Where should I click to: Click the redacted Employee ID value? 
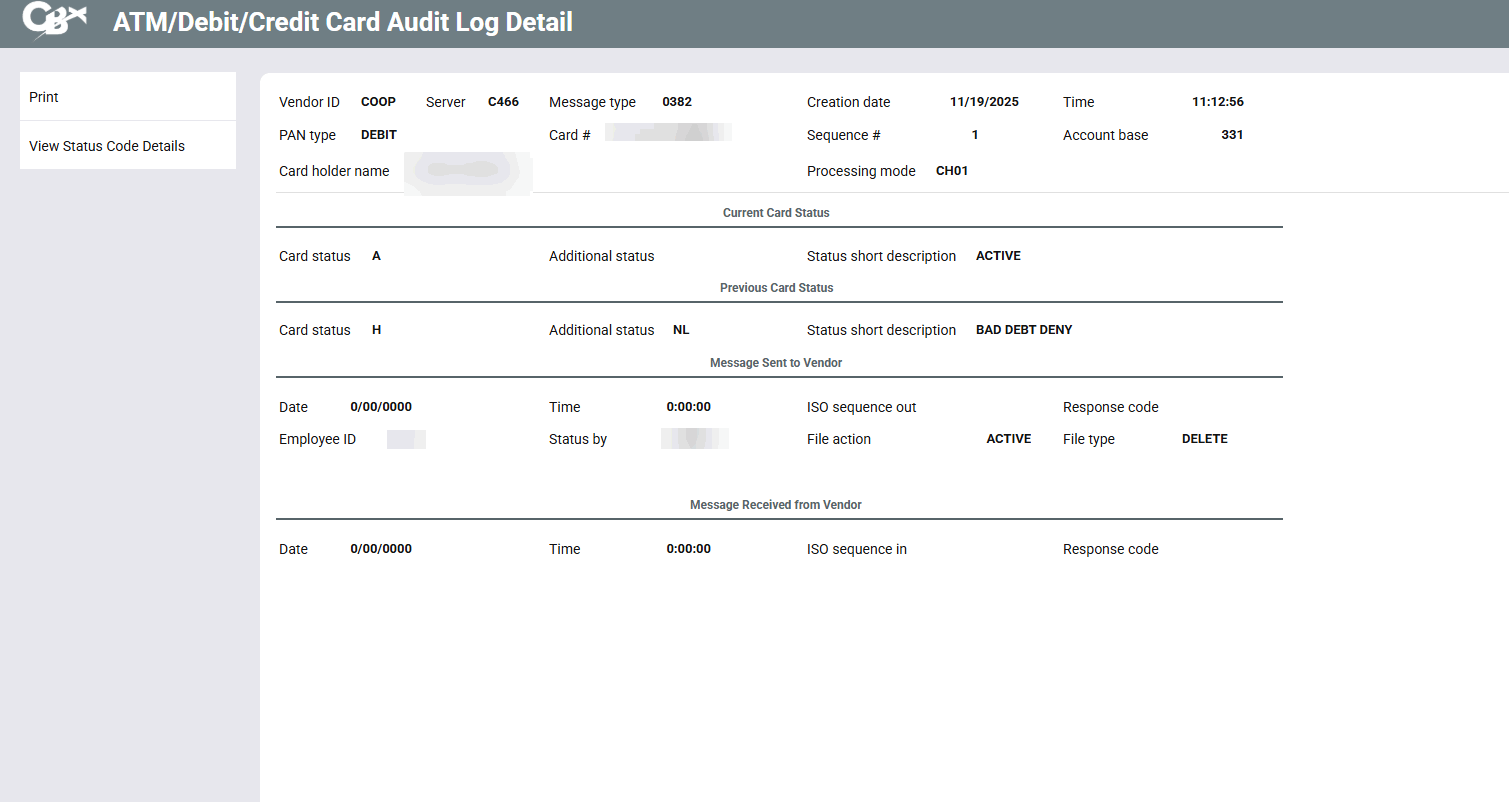coord(406,439)
